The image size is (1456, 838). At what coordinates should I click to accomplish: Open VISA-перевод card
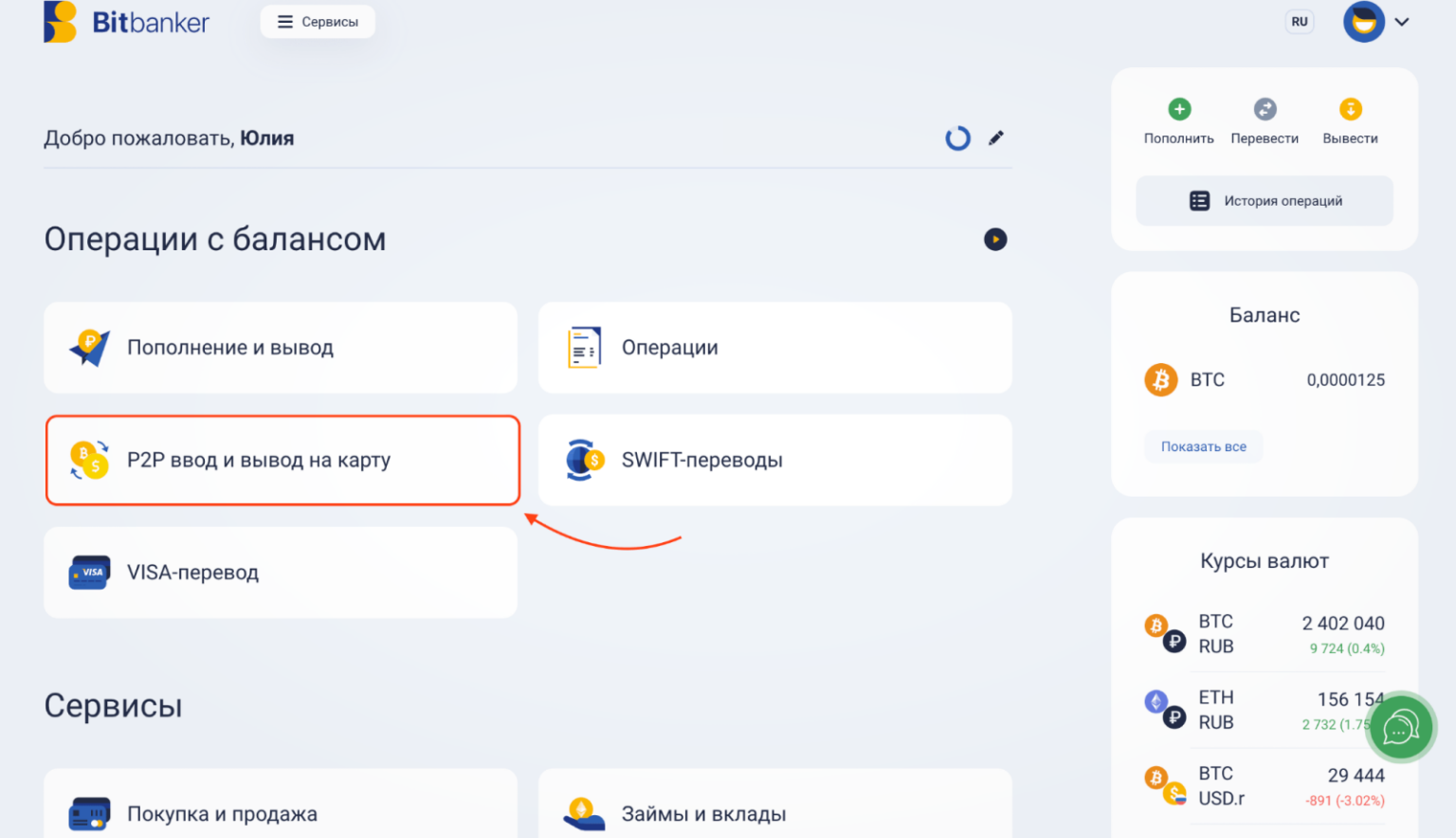[x=281, y=573]
